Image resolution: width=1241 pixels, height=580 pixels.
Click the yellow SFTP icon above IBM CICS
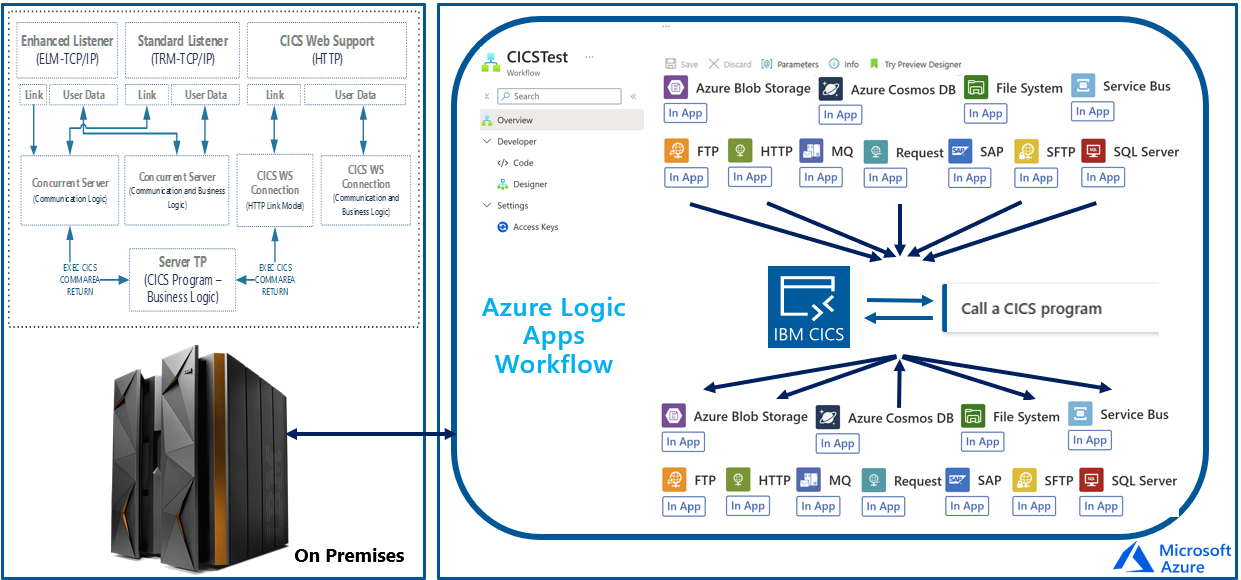[x=1026, y=151]
